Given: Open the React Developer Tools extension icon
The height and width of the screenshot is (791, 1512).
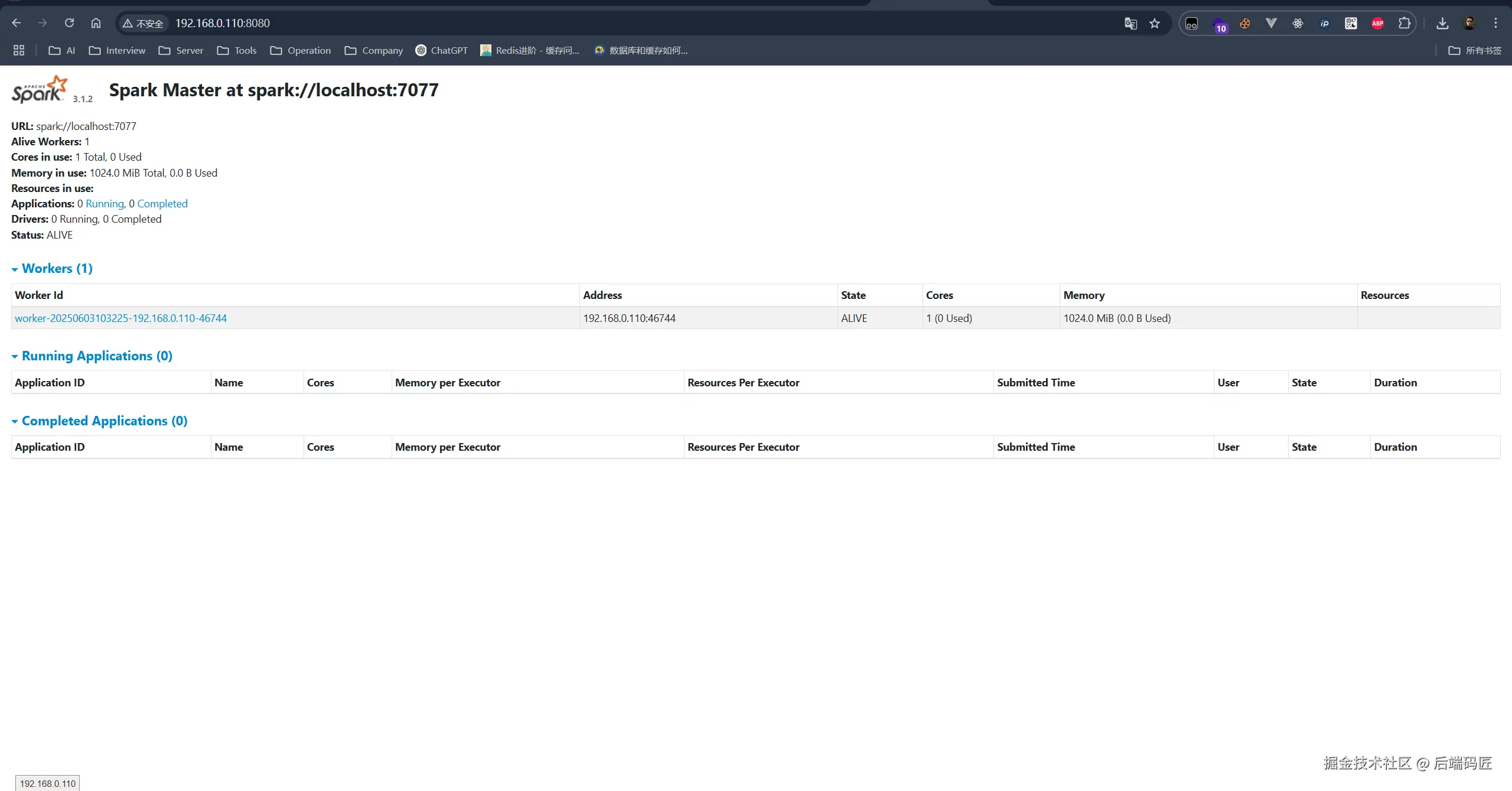Looking at the screenshot, I should point(1298,23).
